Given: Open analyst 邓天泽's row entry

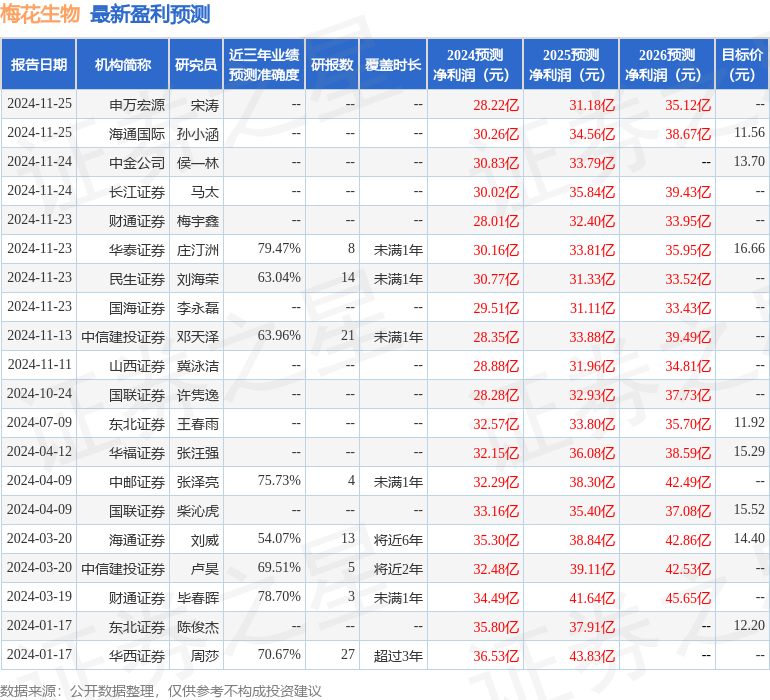Looking at the screenshot, I should (198, 337).
